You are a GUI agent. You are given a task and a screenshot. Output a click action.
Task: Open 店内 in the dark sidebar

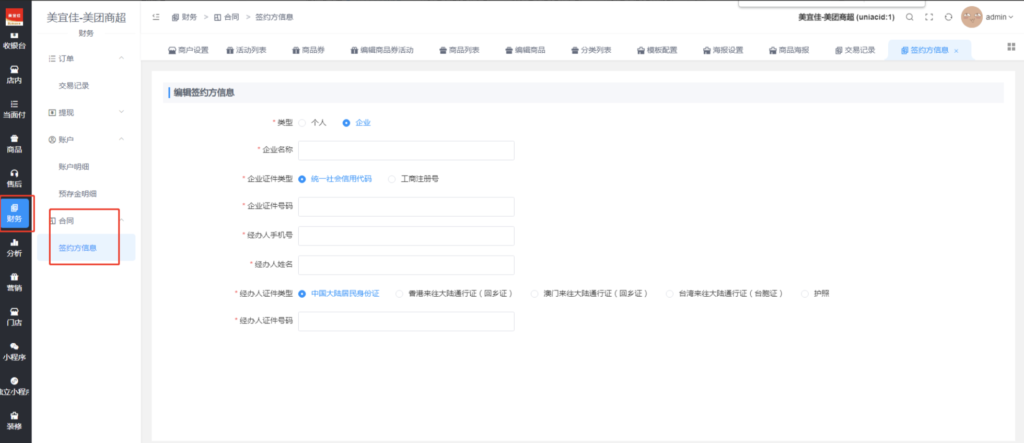(14, 75)
